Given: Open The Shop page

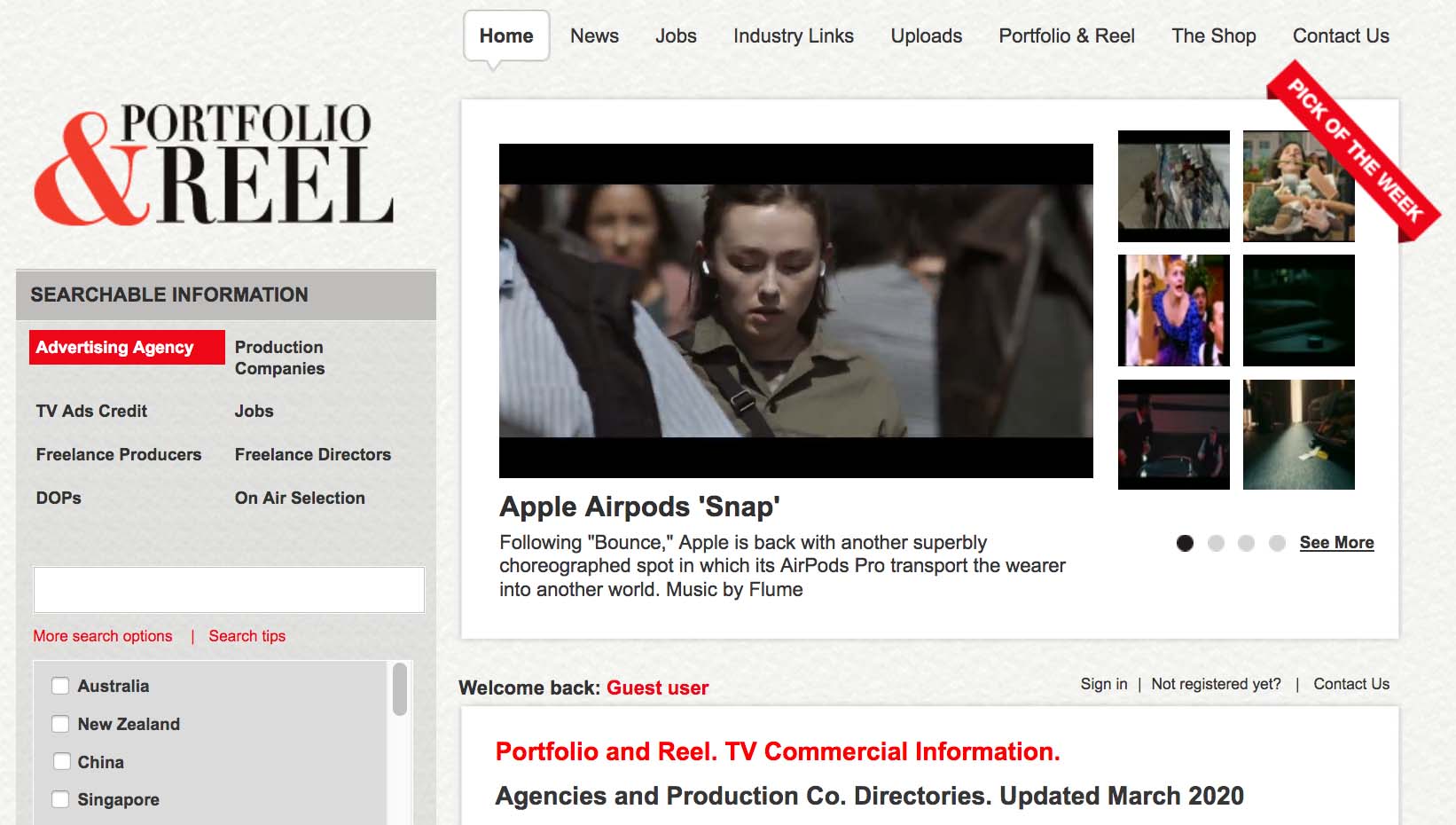Looking at the screenshot, I should 1214,36.
